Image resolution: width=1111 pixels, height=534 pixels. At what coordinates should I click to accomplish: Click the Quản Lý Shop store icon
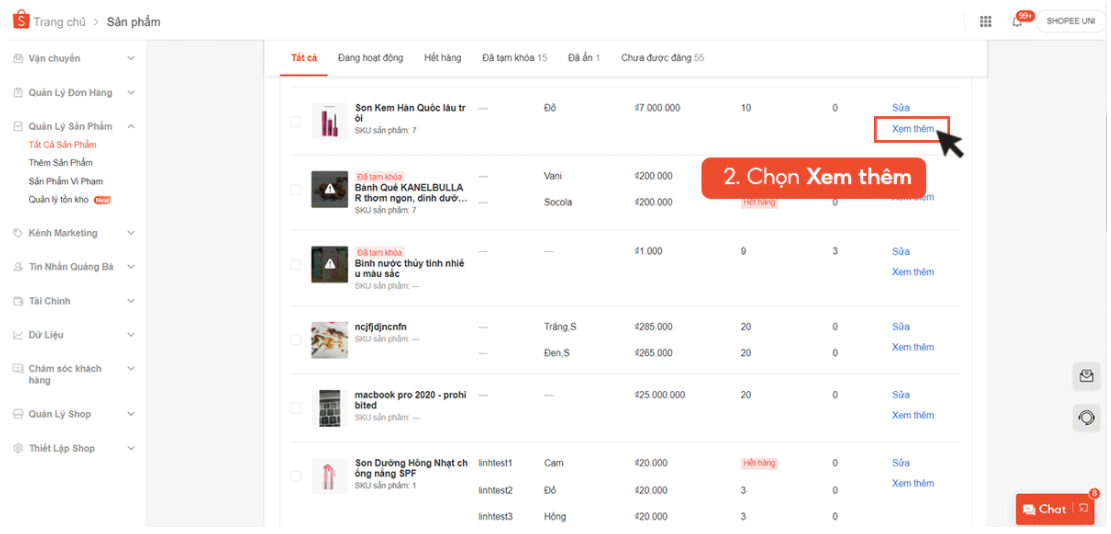point(18,414)
